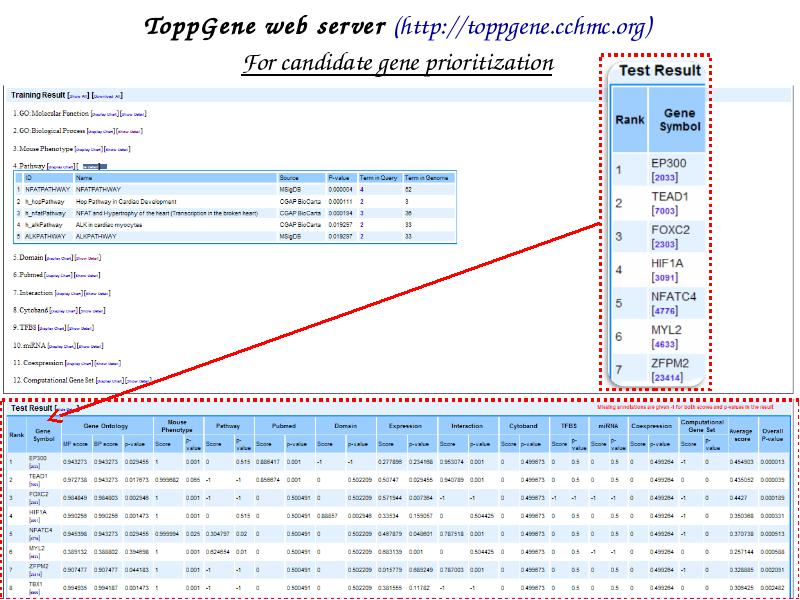Expand Show Detail for 10. miRNA
800x600 pixels.
click(91, 346)
